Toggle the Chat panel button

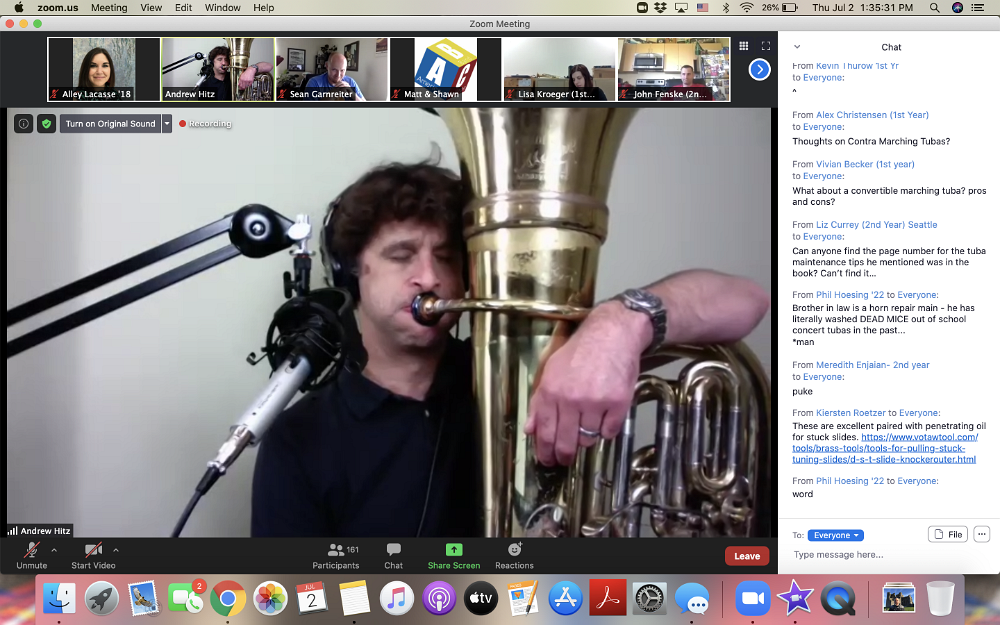[393, 556]
